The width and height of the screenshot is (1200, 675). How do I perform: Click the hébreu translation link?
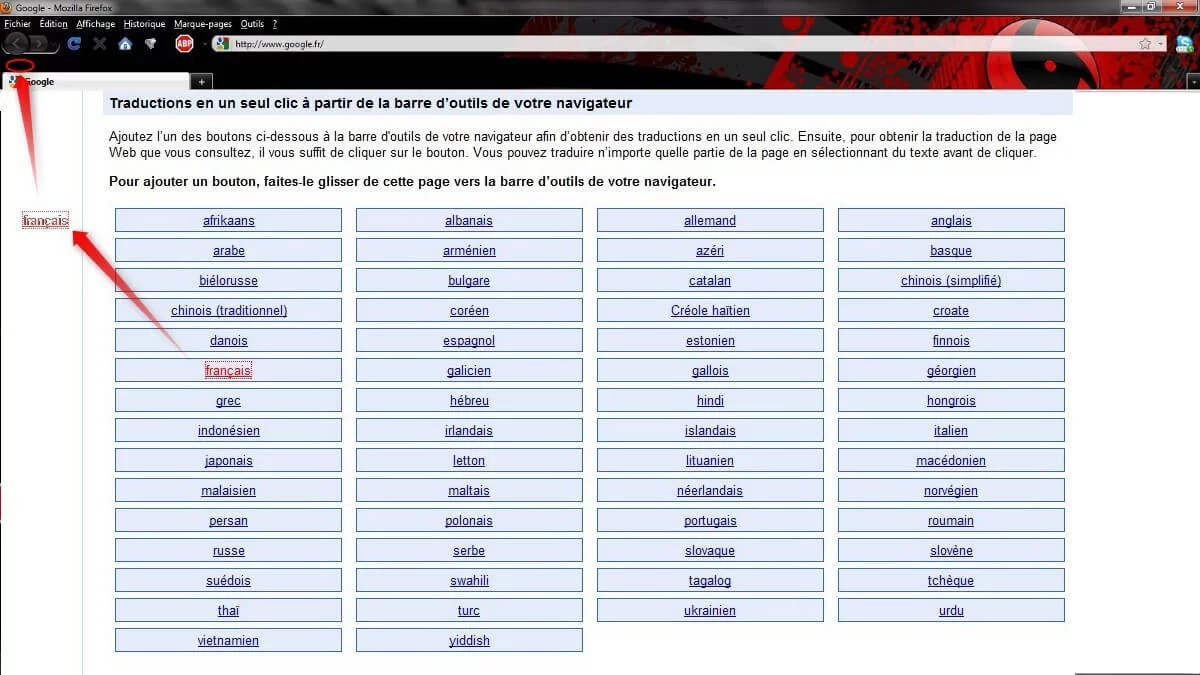[469, 401]
